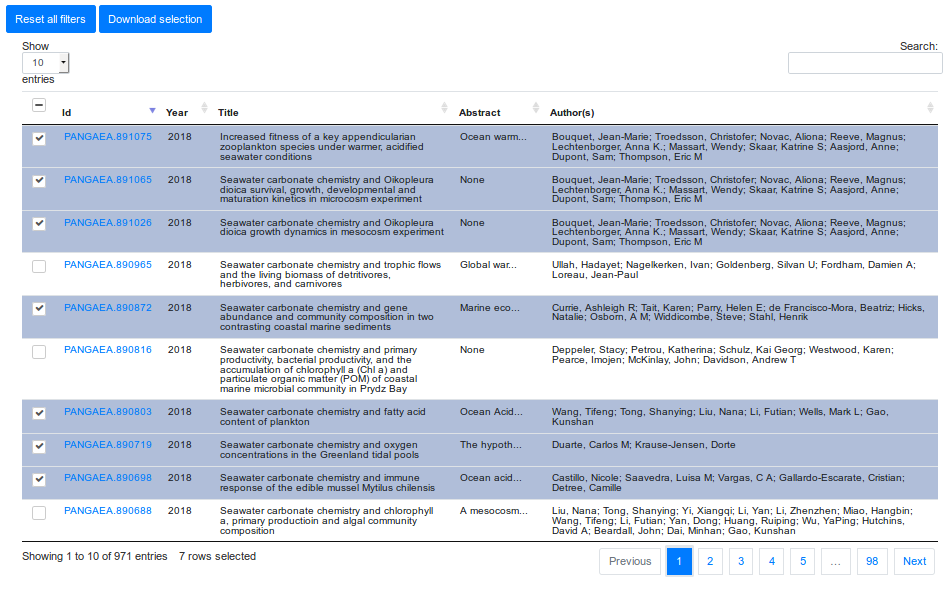Uncheck the PANGAEA.891065 row checkbox
The image size is (951, 592).
click(x=39, y=181)
